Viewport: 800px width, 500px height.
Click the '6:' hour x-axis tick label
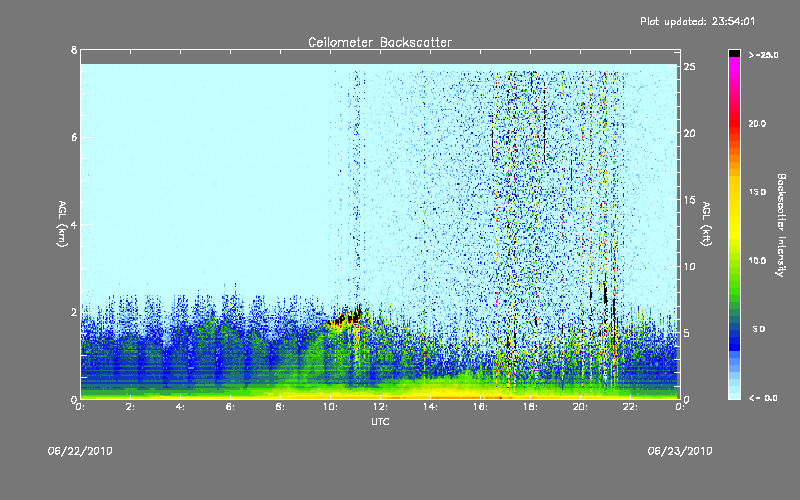[230, 407]
